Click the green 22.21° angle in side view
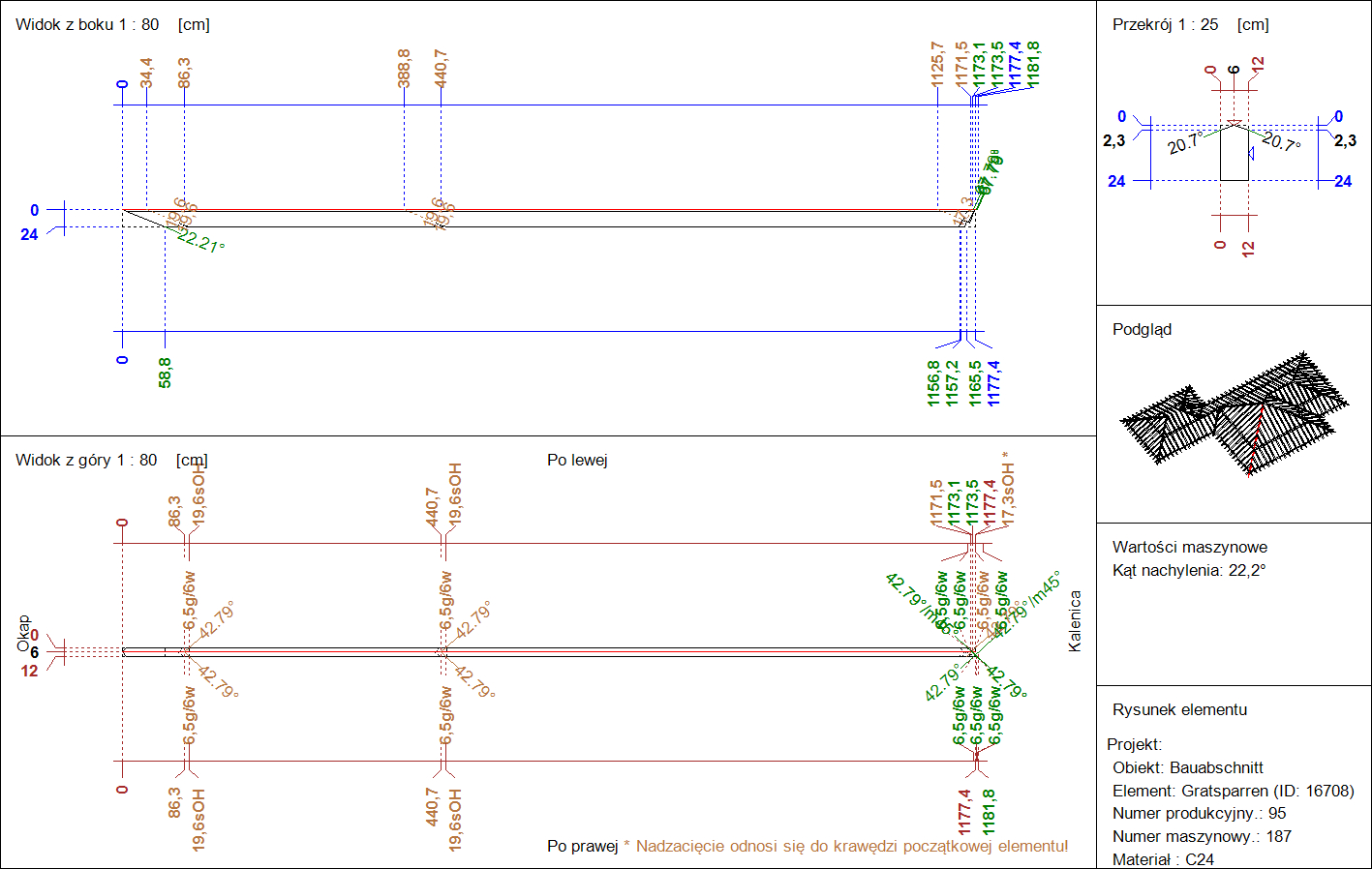 tap(200, 241)
